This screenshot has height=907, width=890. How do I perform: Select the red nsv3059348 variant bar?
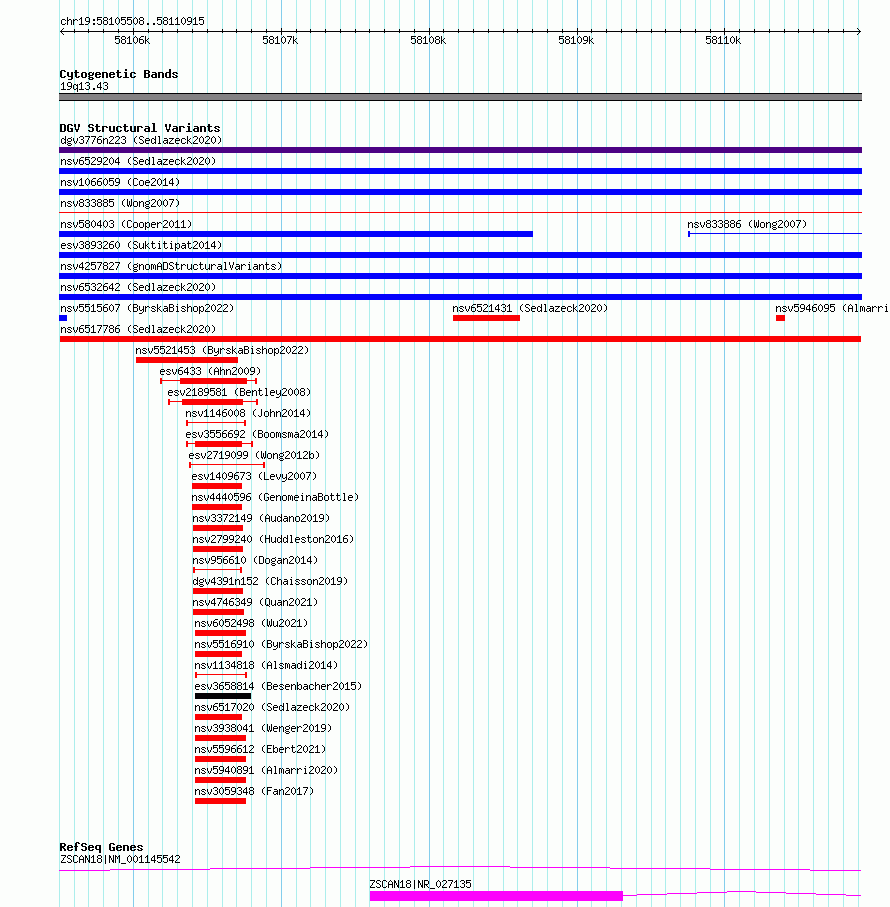pyautogui.click(x=220, y=801)
